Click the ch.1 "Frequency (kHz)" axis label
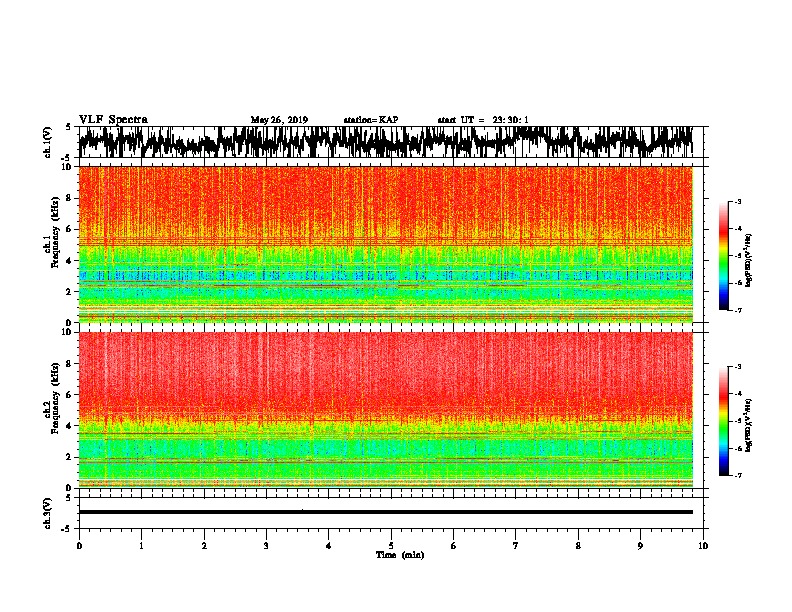This screenshot has height=612, width=792. pos(55,232)
